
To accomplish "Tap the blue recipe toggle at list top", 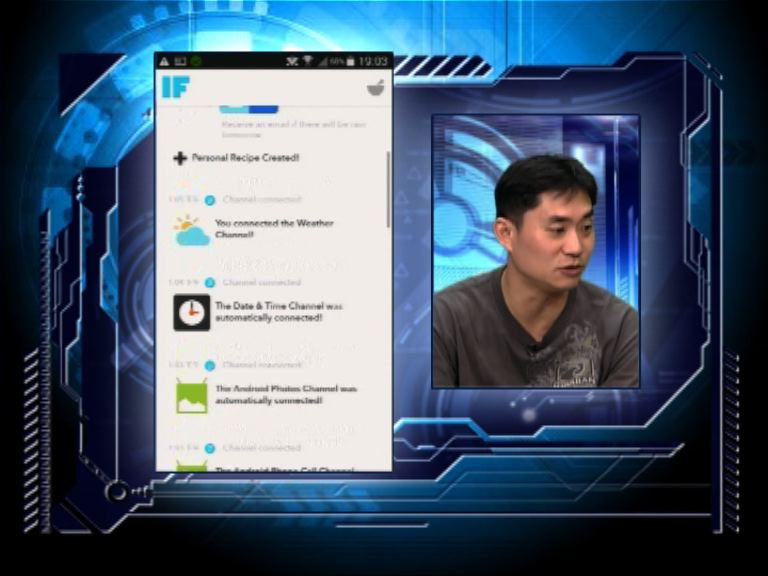I will [249, 109].
